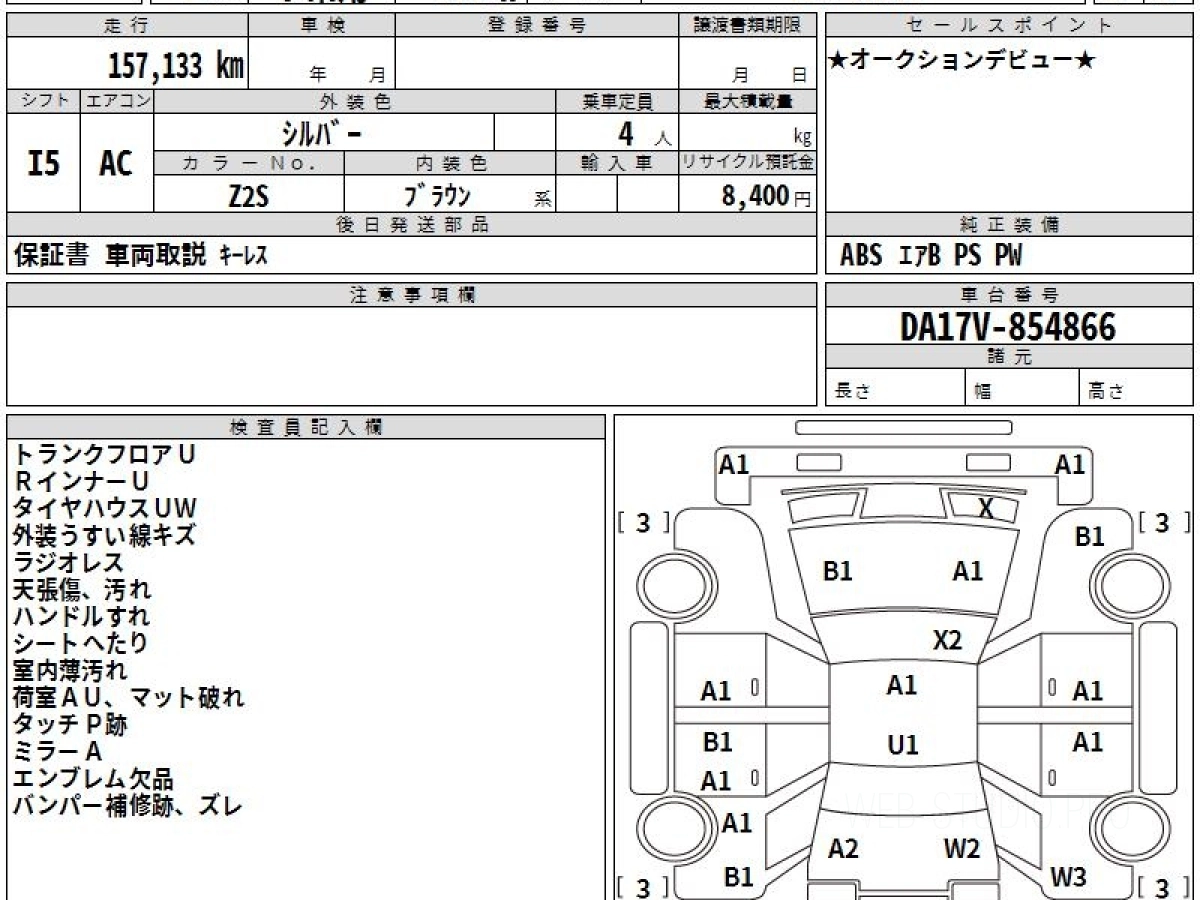Click the shift value I5
1200x900 pixels.
[x=44, y=163]
